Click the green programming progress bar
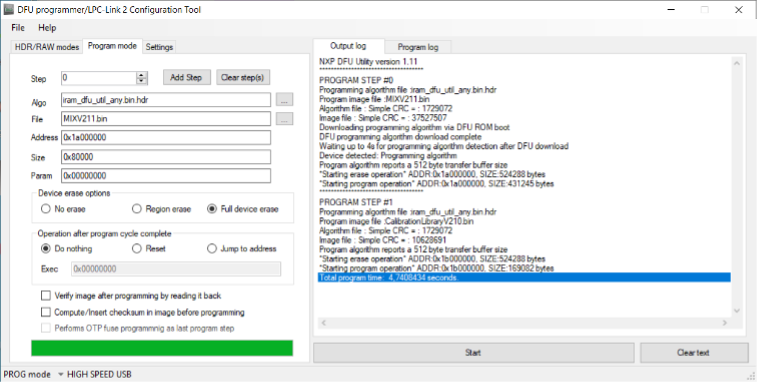This screenshot has width=758, height=383. point(162,348)
